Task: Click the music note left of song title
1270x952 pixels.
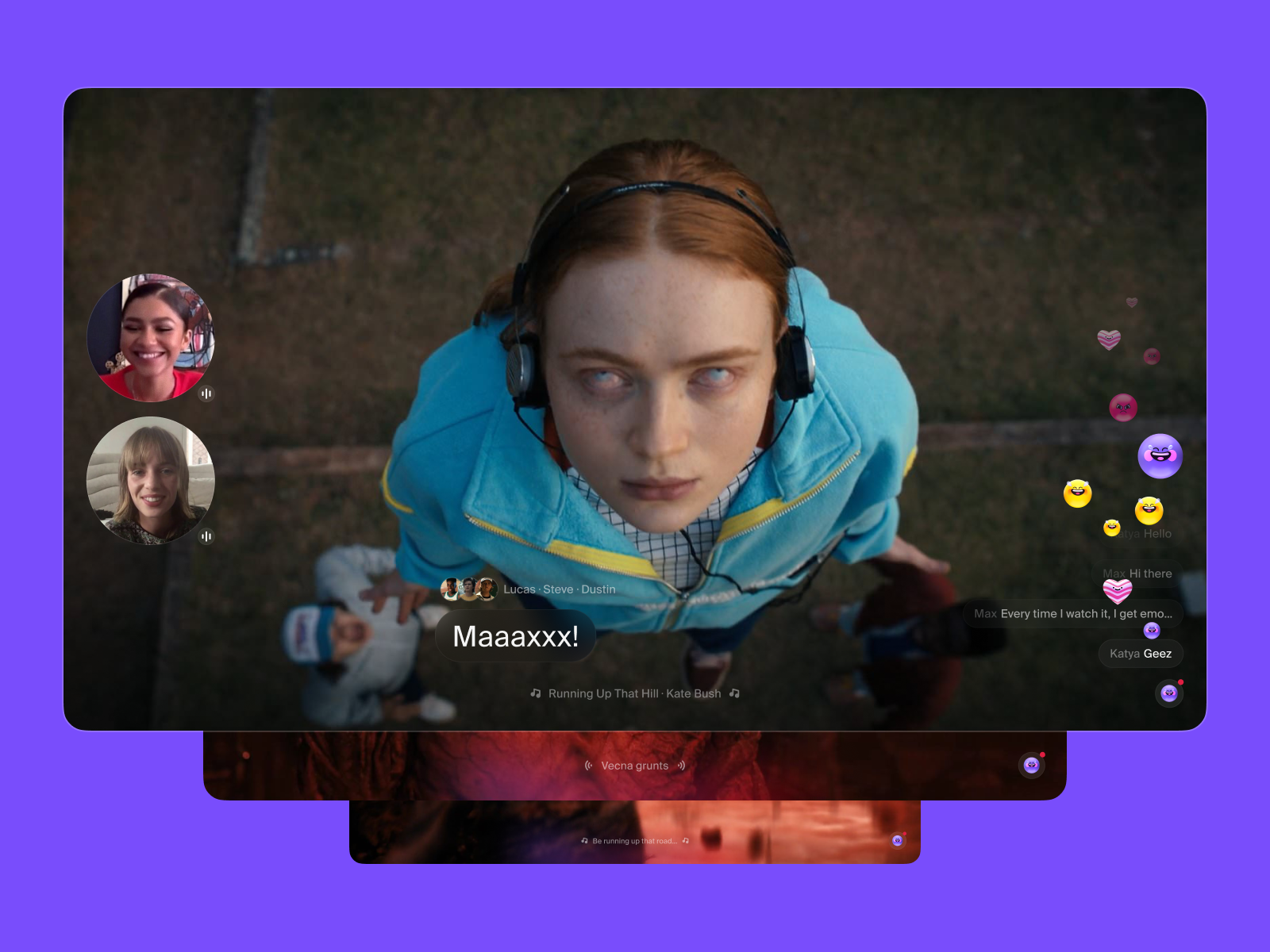Action: (x=536, y=693)
